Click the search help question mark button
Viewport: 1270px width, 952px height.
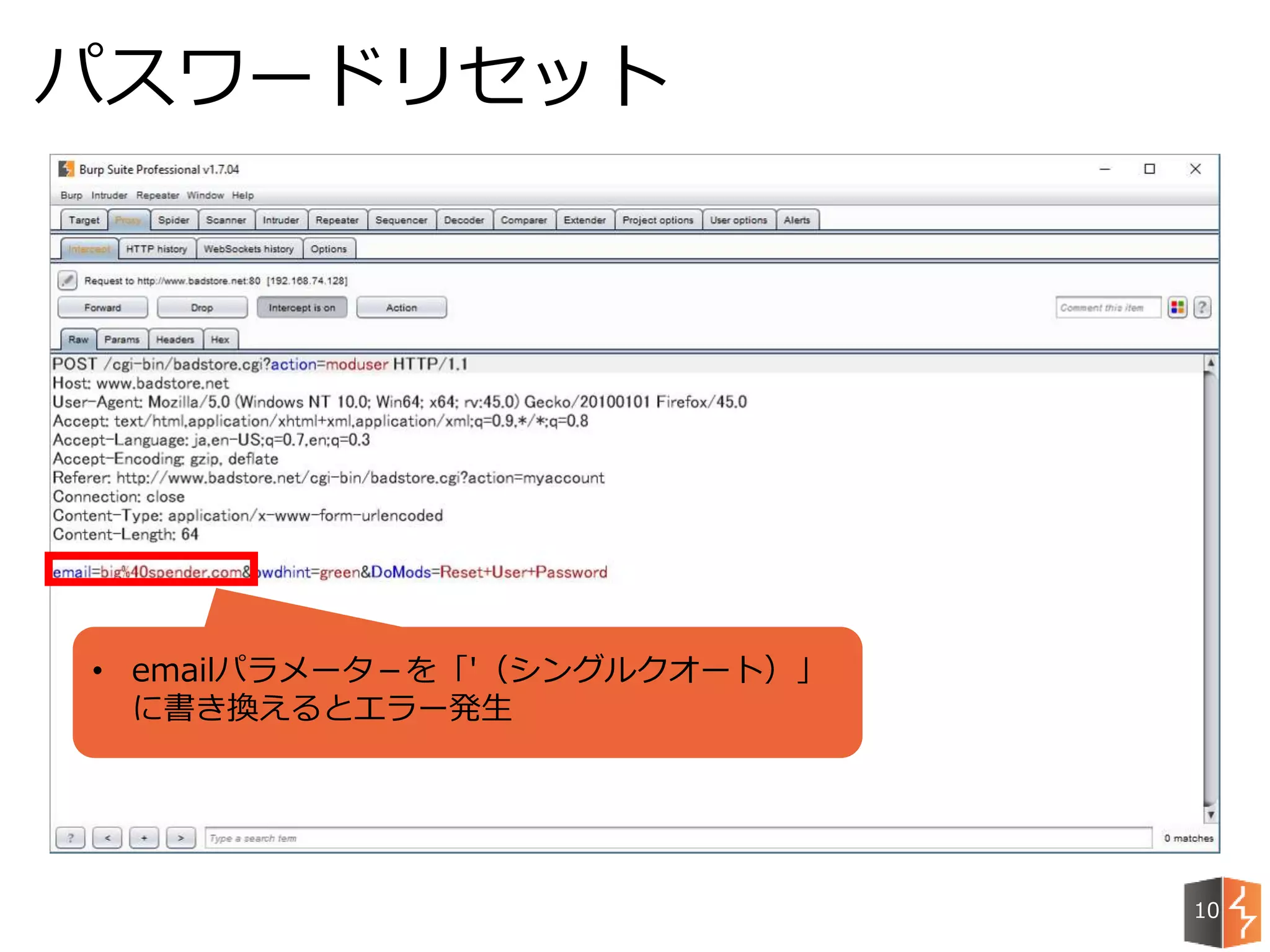pyautogui.click(x=71, y=838)
